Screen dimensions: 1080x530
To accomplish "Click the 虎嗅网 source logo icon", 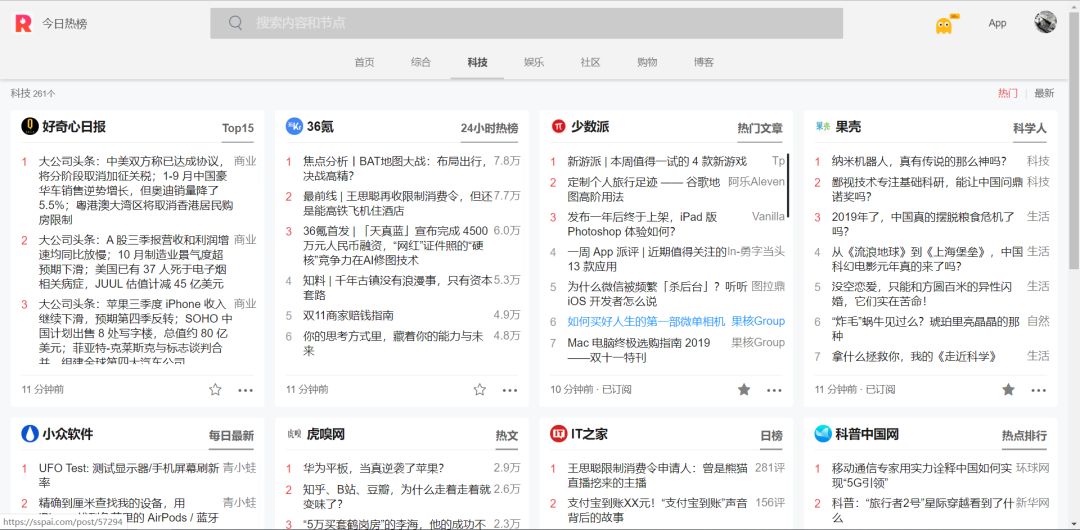I will pos(294,434).
